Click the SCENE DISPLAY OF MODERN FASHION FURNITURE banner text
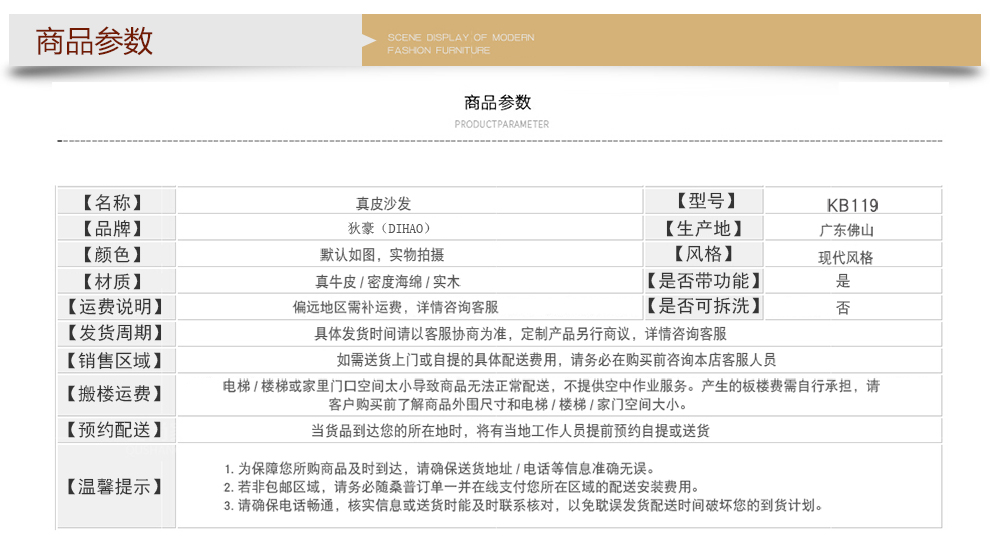Screen dimensions: 990x547 (461, 44)
